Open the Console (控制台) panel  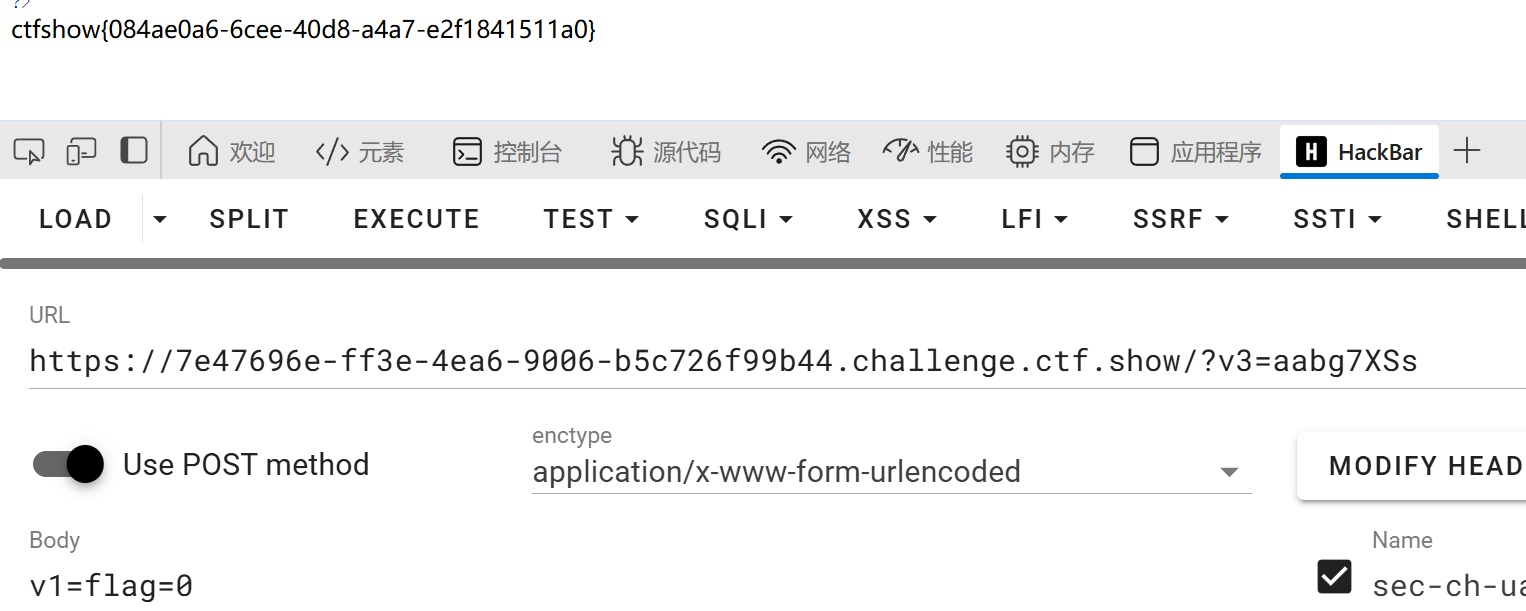tap(507, 152)
